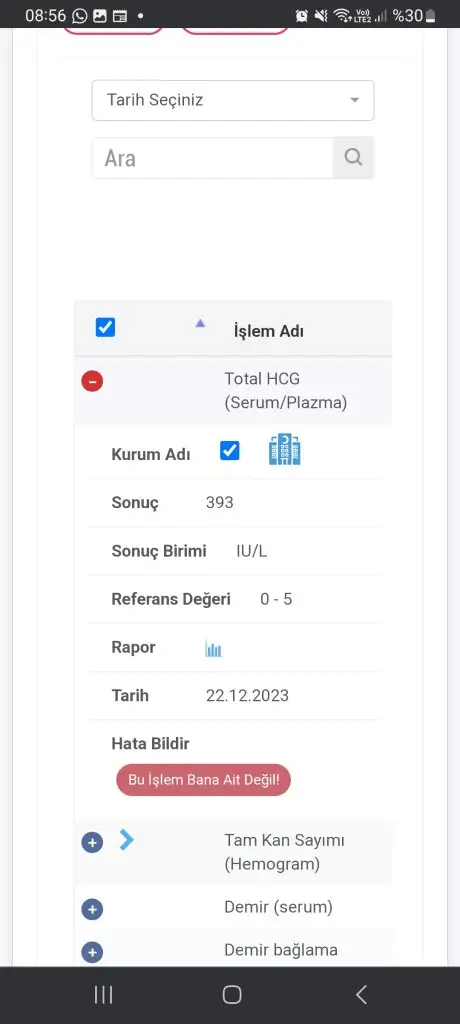Uncheck the select-all checkbox in header
This screenshot has width=460, height=1024.
pos(105,327)
